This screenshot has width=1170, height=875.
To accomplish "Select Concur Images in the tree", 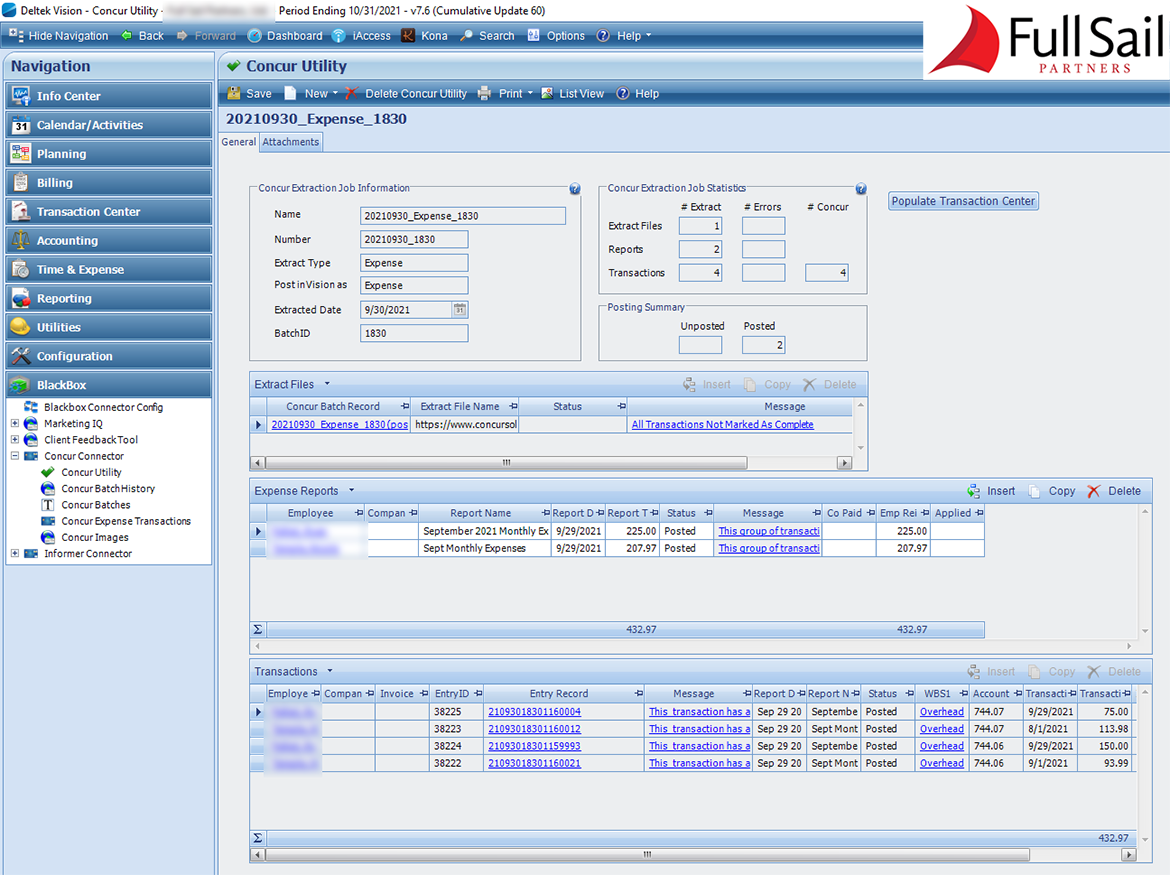I will (x=95, y=537).
